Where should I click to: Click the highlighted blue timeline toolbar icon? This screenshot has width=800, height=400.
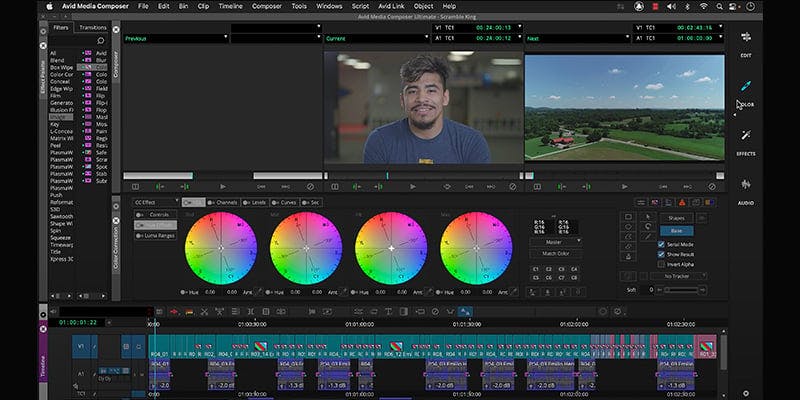pyautogui.click(x=465, y=311)
